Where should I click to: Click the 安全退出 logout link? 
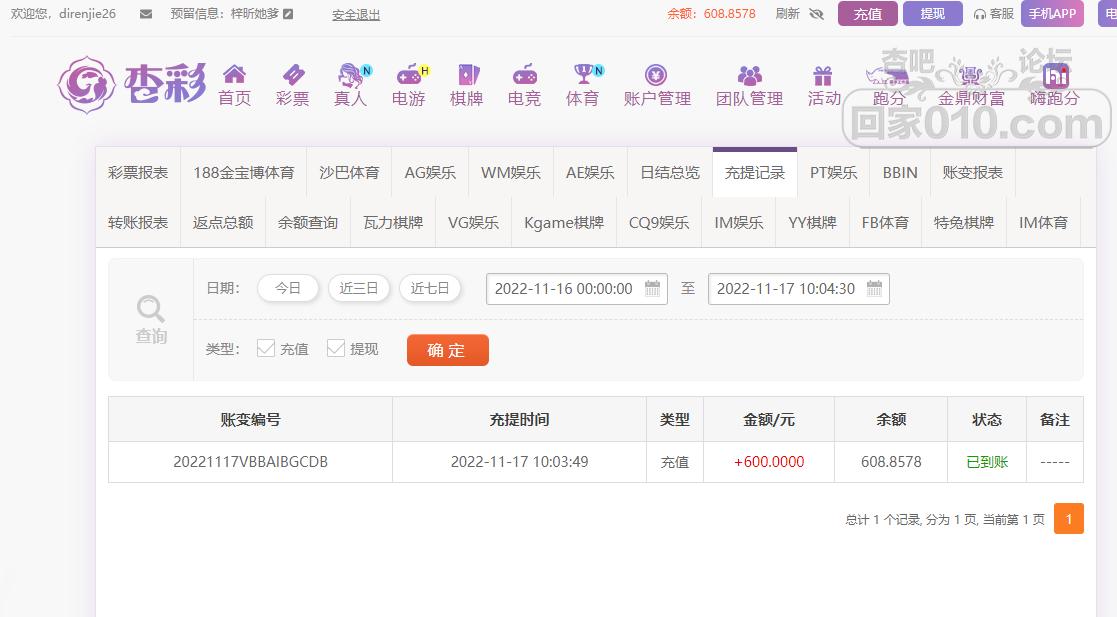tap(355, 15)
